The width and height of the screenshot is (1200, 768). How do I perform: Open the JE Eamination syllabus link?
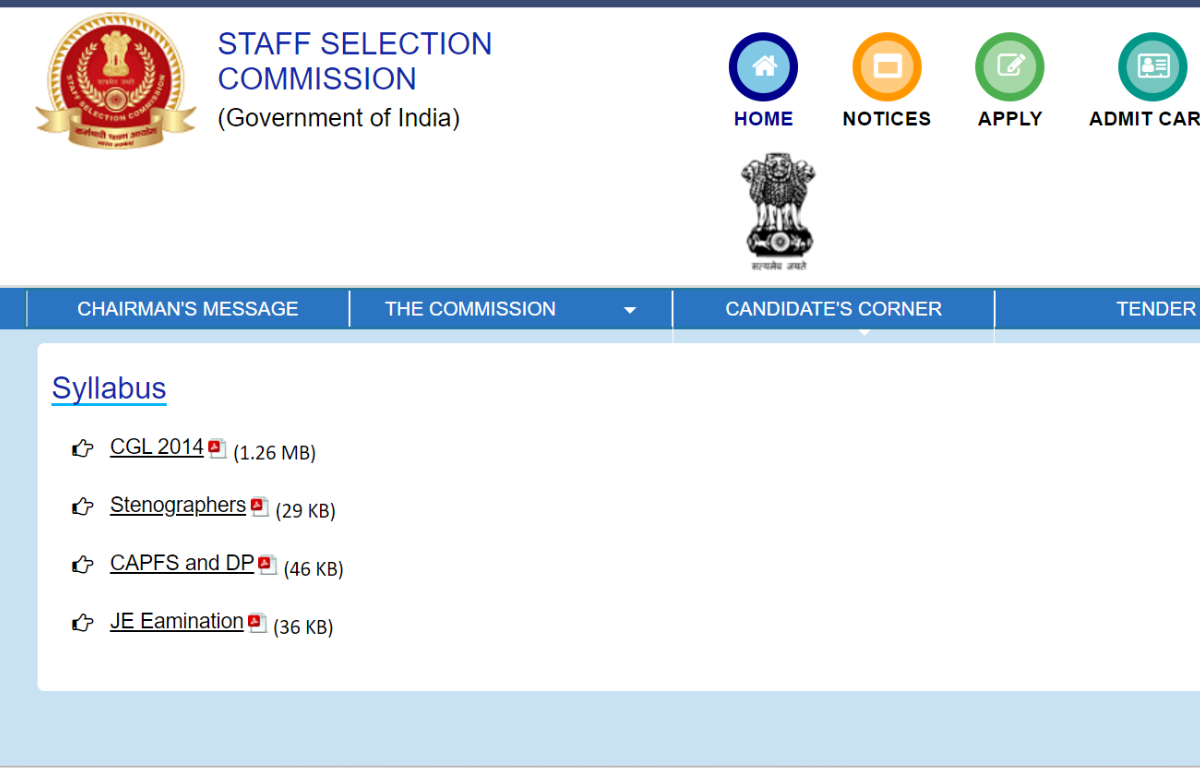(177, 621)
